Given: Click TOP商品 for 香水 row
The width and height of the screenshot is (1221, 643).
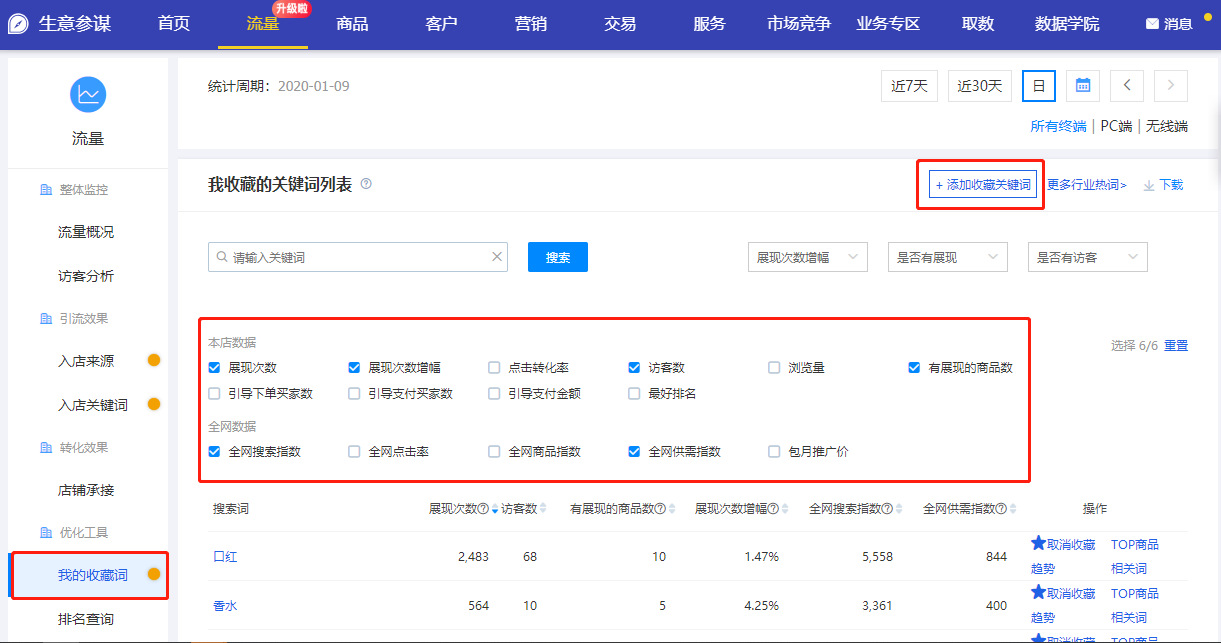Looking at the screenshot, I should click(x=1135, y=593).
